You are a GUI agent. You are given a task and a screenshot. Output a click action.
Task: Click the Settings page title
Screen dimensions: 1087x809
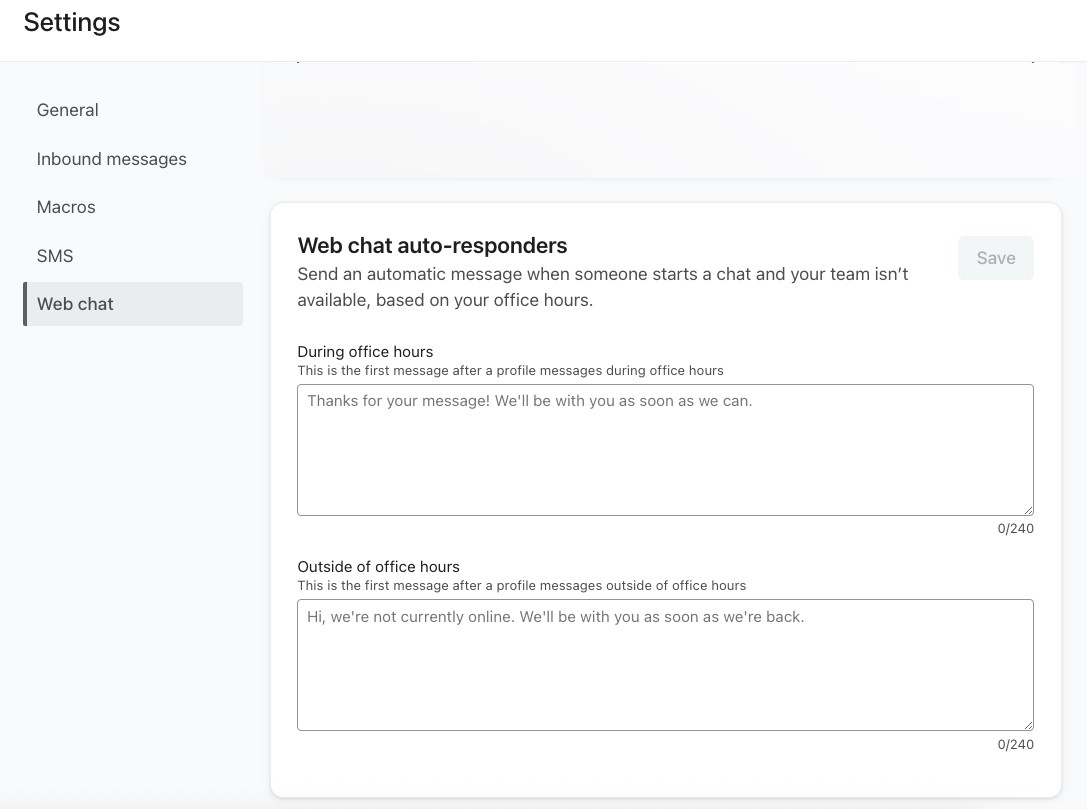tap(72, 23)
